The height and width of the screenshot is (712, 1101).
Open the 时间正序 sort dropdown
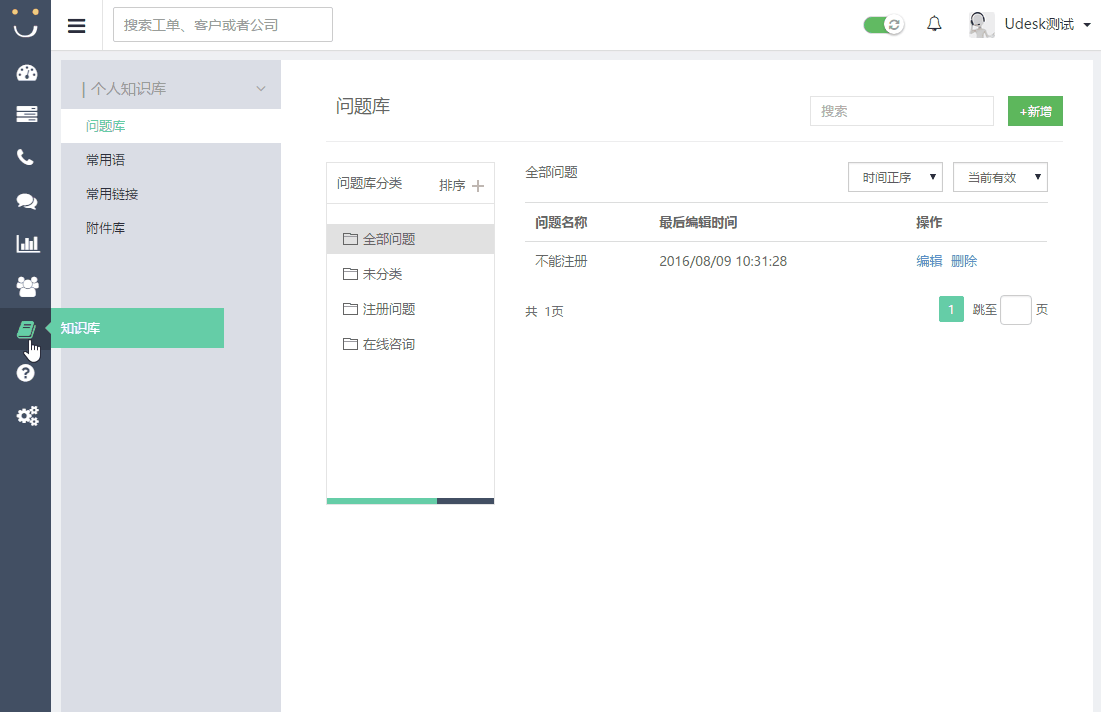(895, 177)
